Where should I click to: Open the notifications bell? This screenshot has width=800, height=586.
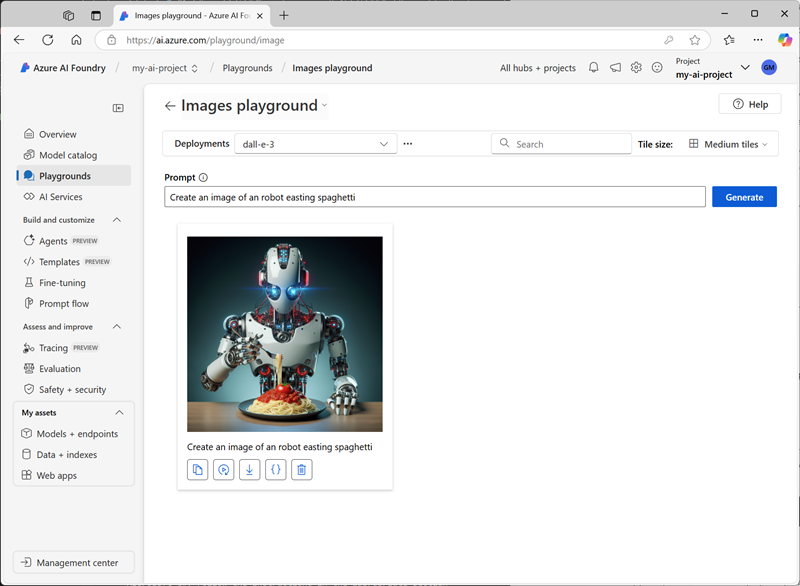click(593, 68)
